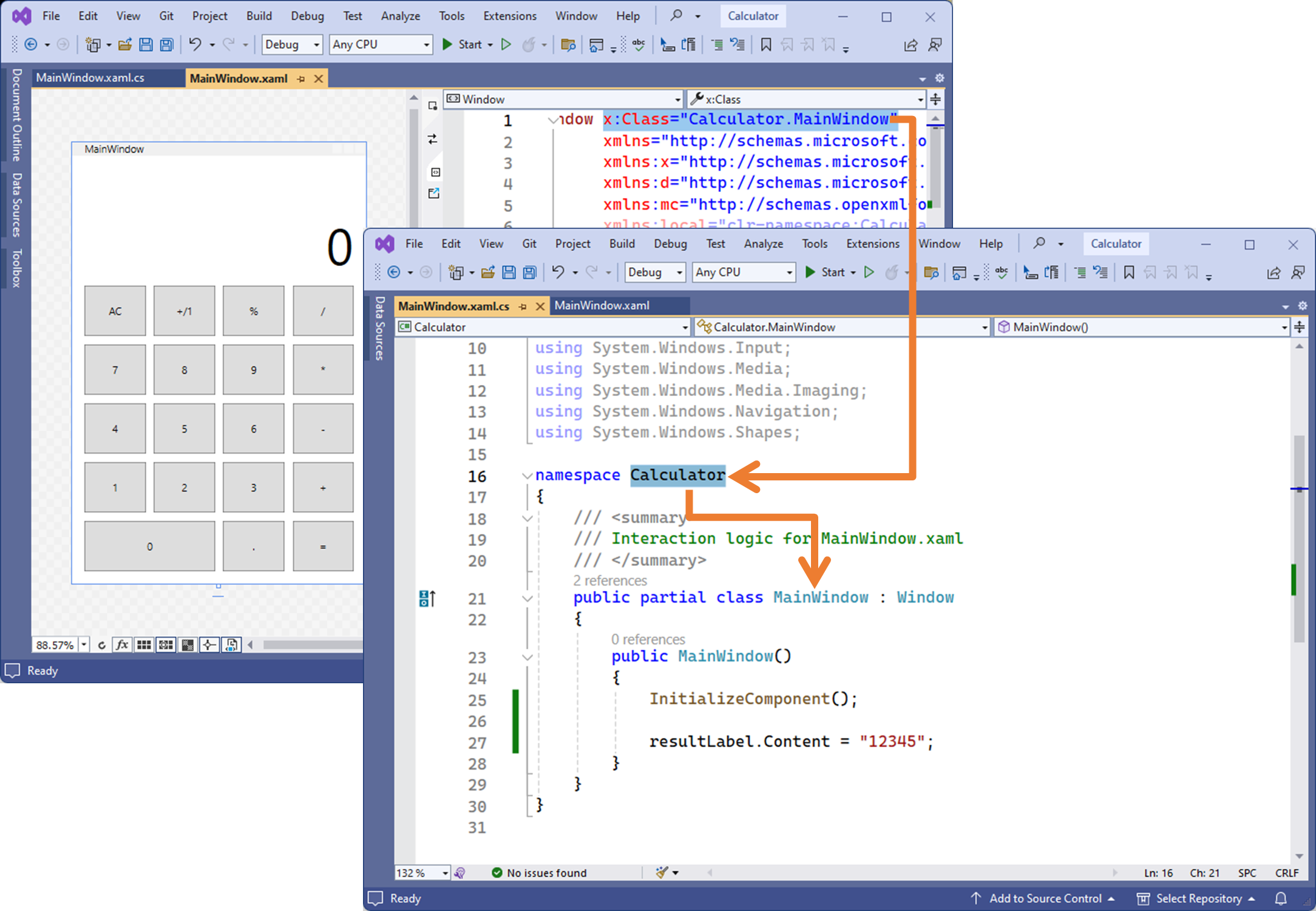
Task: Click the Open File icon in the back window's toolbar
Action: [125, 44]
